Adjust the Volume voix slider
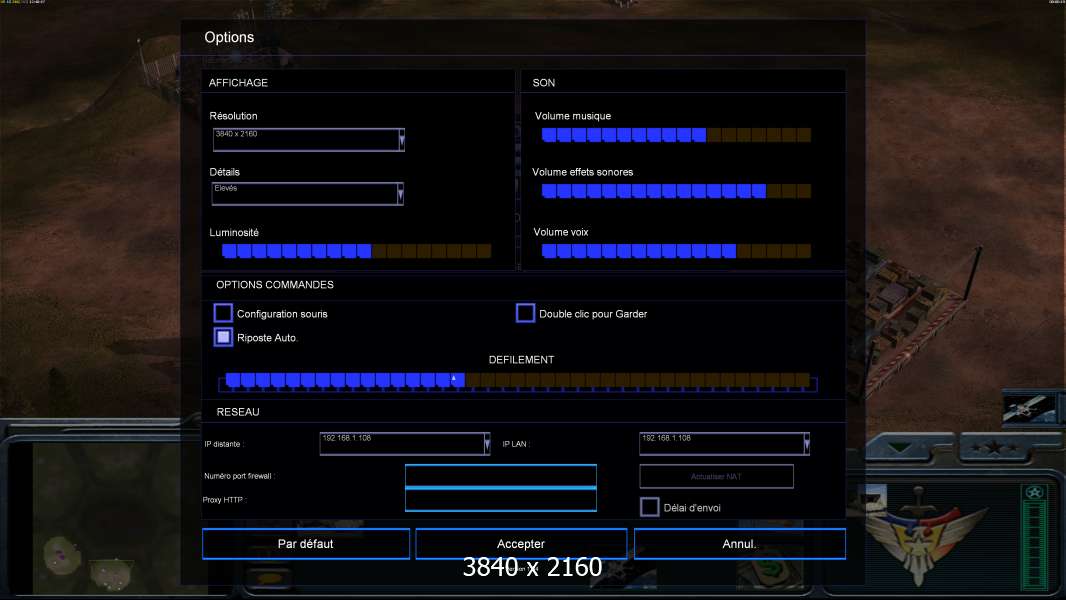1066x600 pixels. 676,251
